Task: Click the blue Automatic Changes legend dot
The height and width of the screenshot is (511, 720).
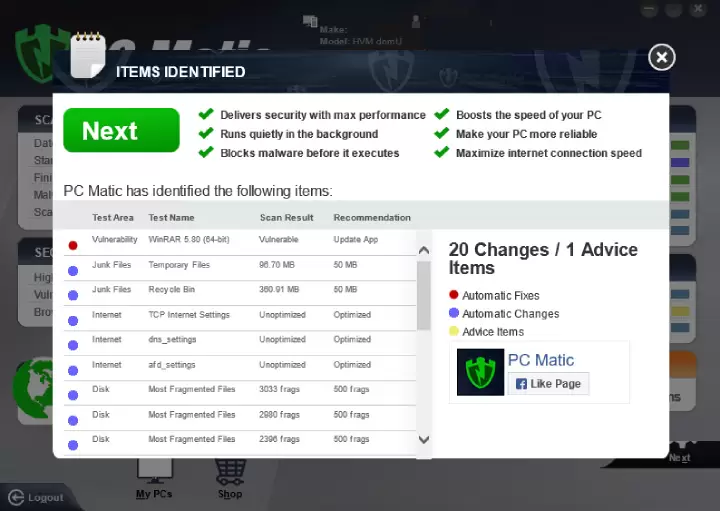Action: click(x=454, y=313)
